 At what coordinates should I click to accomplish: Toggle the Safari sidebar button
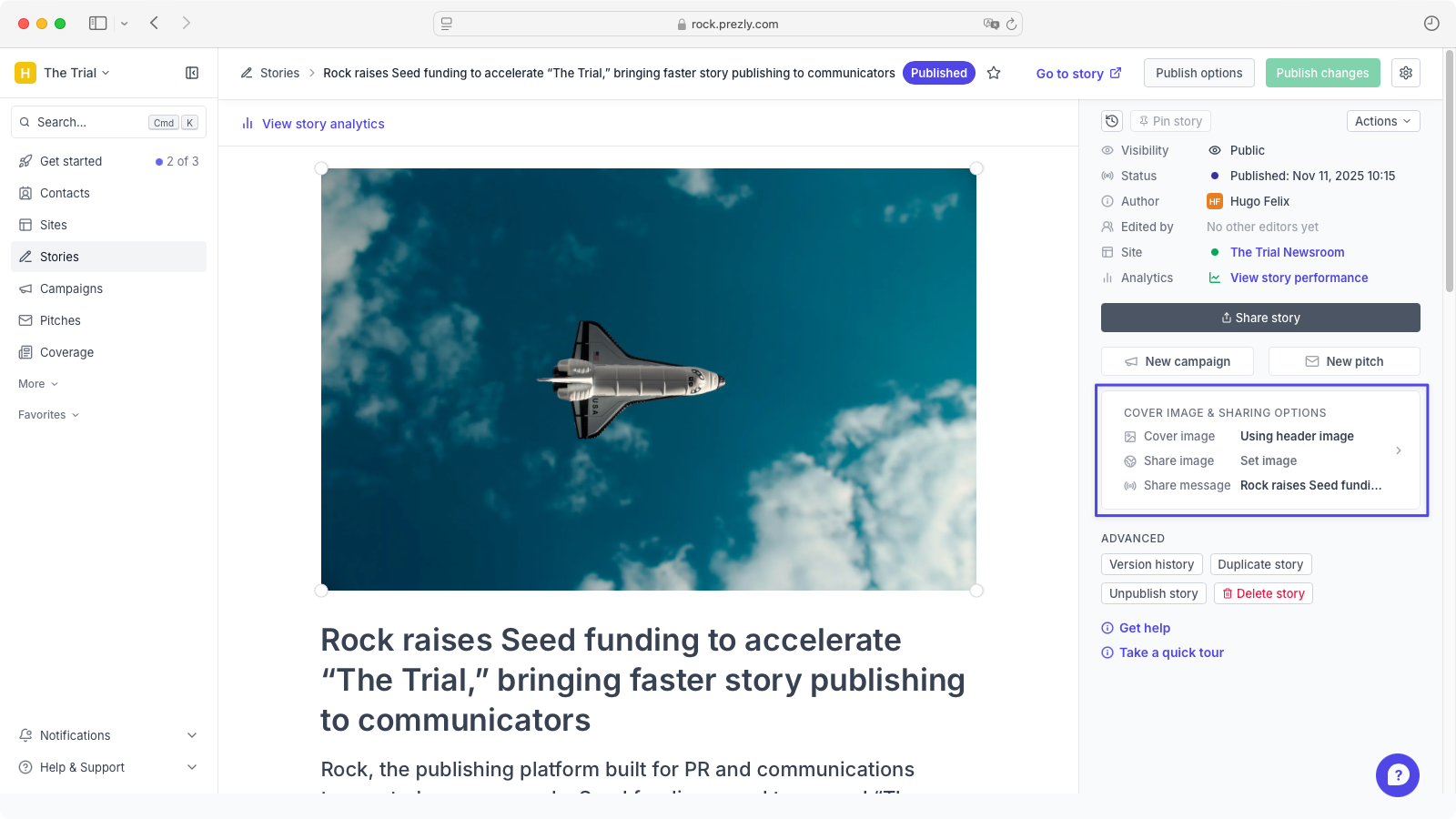pyautogui.click(x=98, y=24)
